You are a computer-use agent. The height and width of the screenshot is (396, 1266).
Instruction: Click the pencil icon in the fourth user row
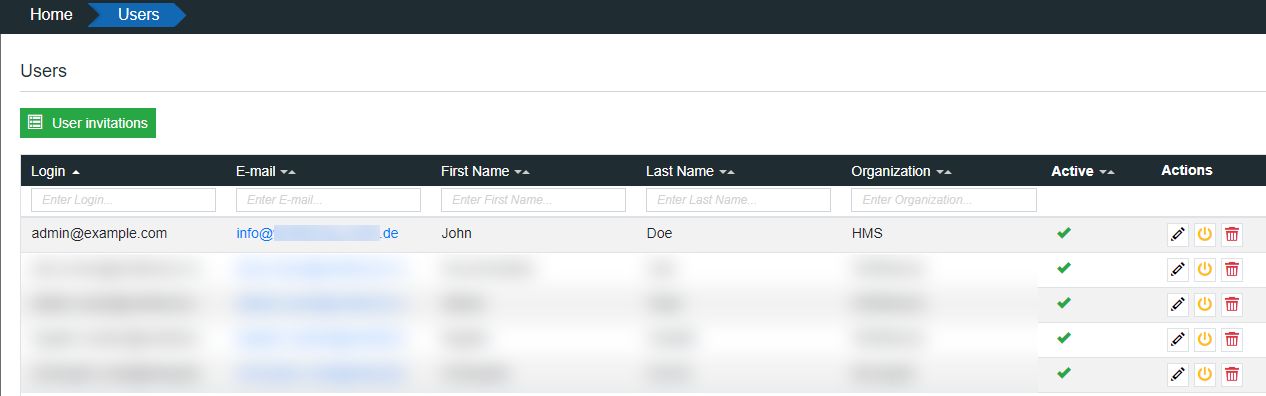[x=1178, y=339]
